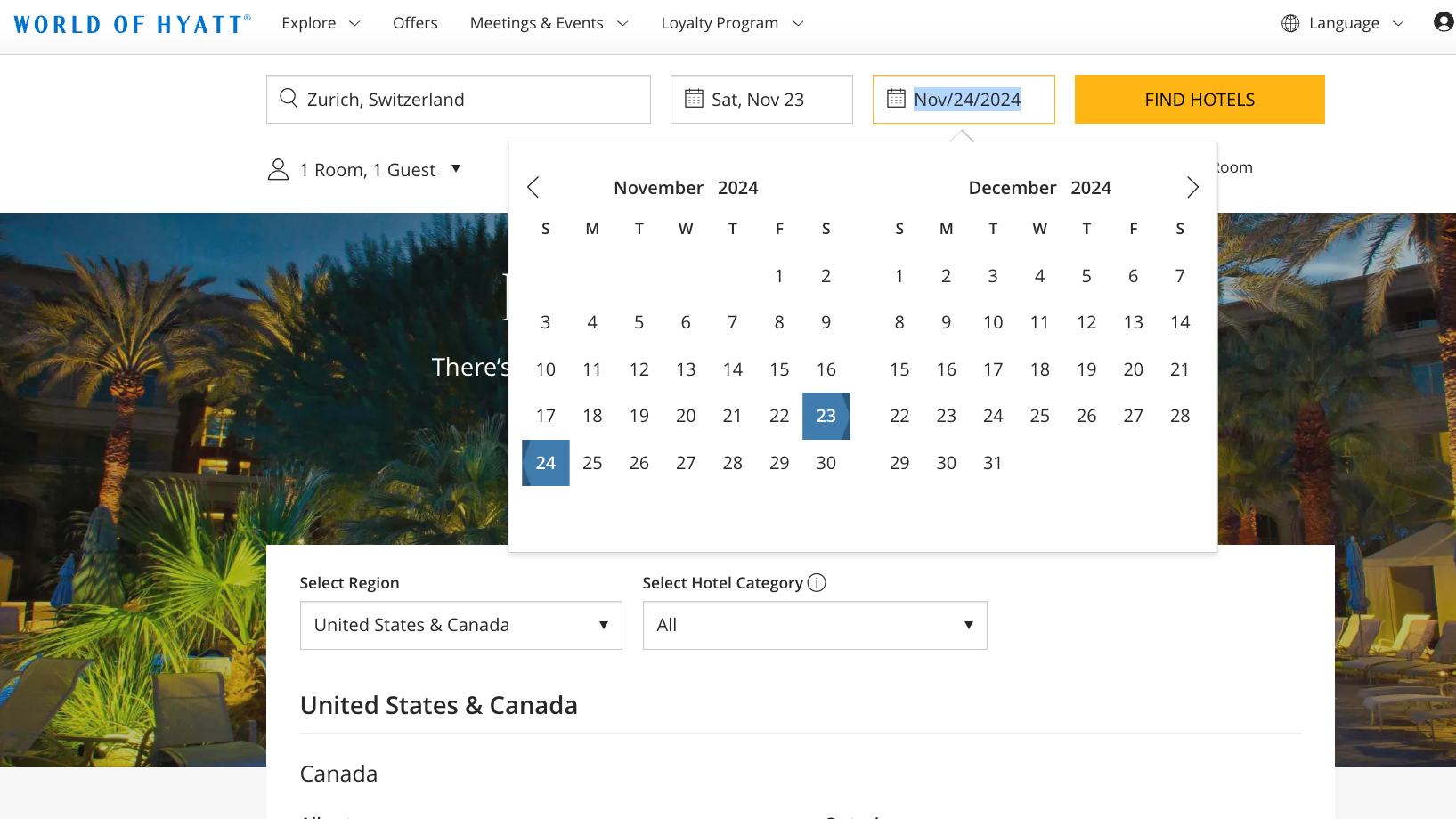Click the globe Language icon

1290,23
